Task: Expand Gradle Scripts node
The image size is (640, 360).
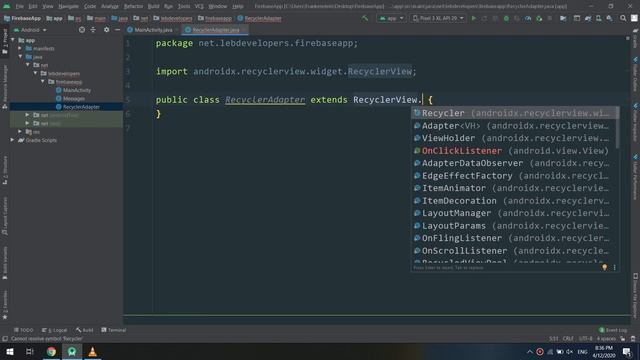Action: [13, 140]
